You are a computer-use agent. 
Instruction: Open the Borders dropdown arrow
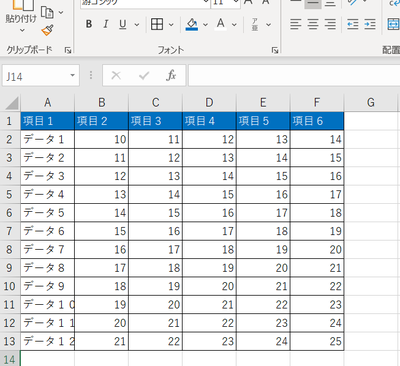[x=171, y=25]
